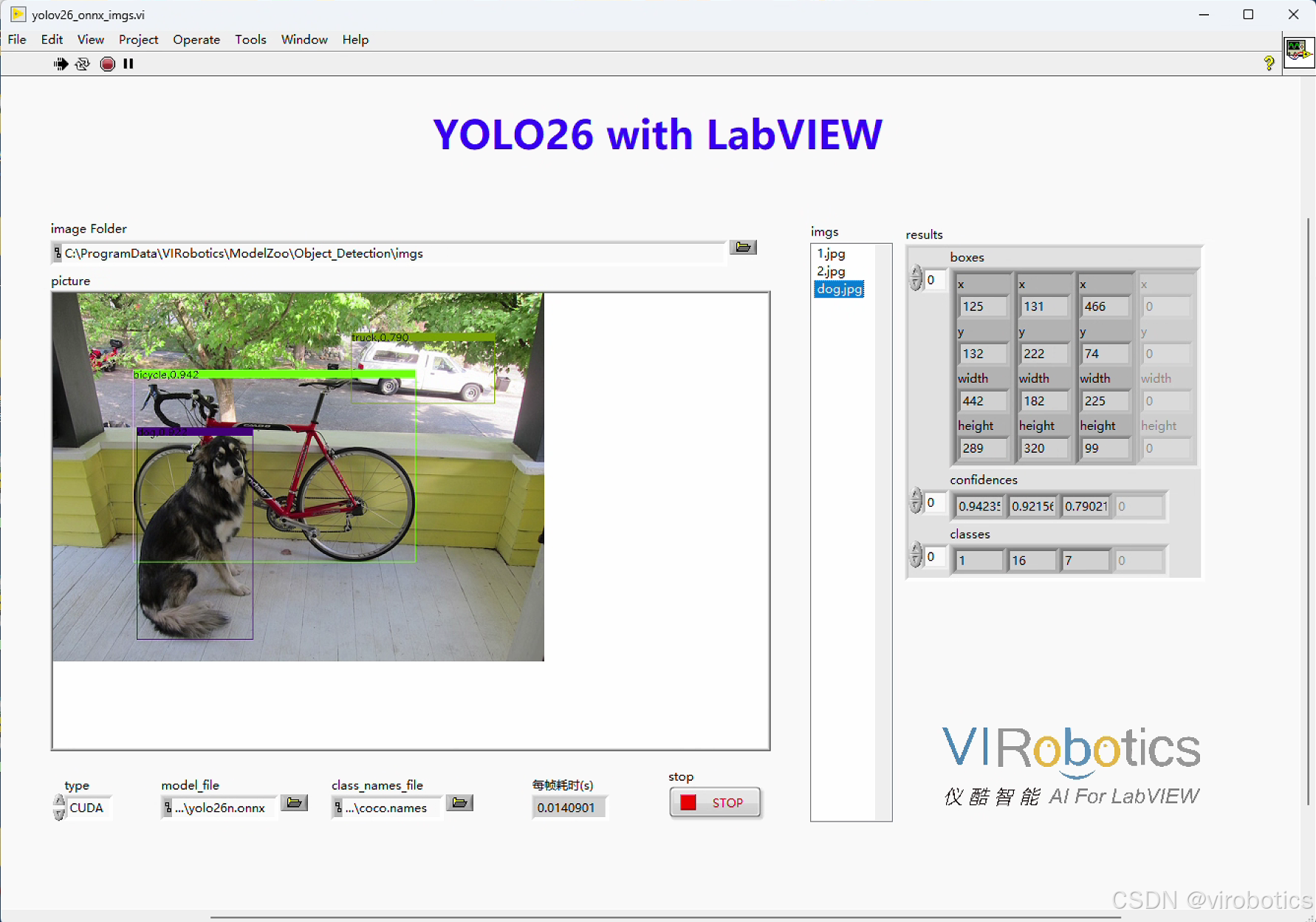Open the context help question mark icon
Image resolution: width=1316 pixels, height=922 pixels.
pyautogui.click(x=1269, y=64)
